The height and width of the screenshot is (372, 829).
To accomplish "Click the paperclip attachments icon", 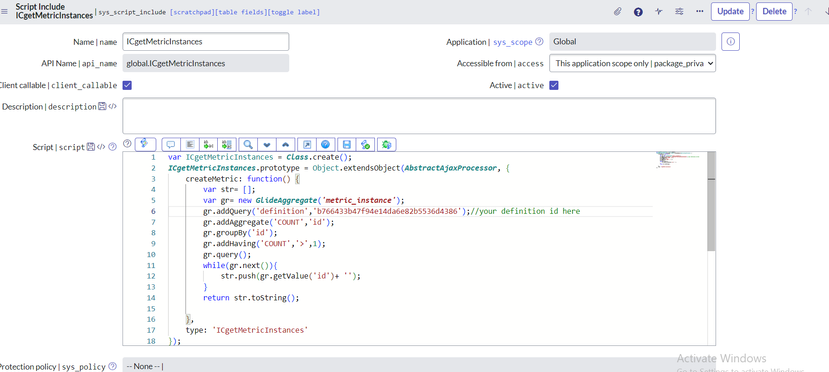I will tap(618, 11).
